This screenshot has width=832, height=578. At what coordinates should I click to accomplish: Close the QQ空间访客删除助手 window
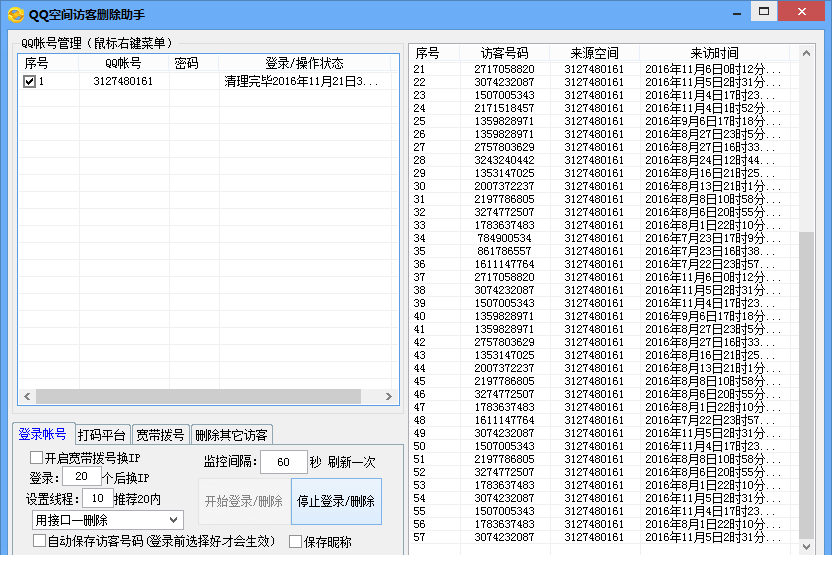(x=802, y=11)
